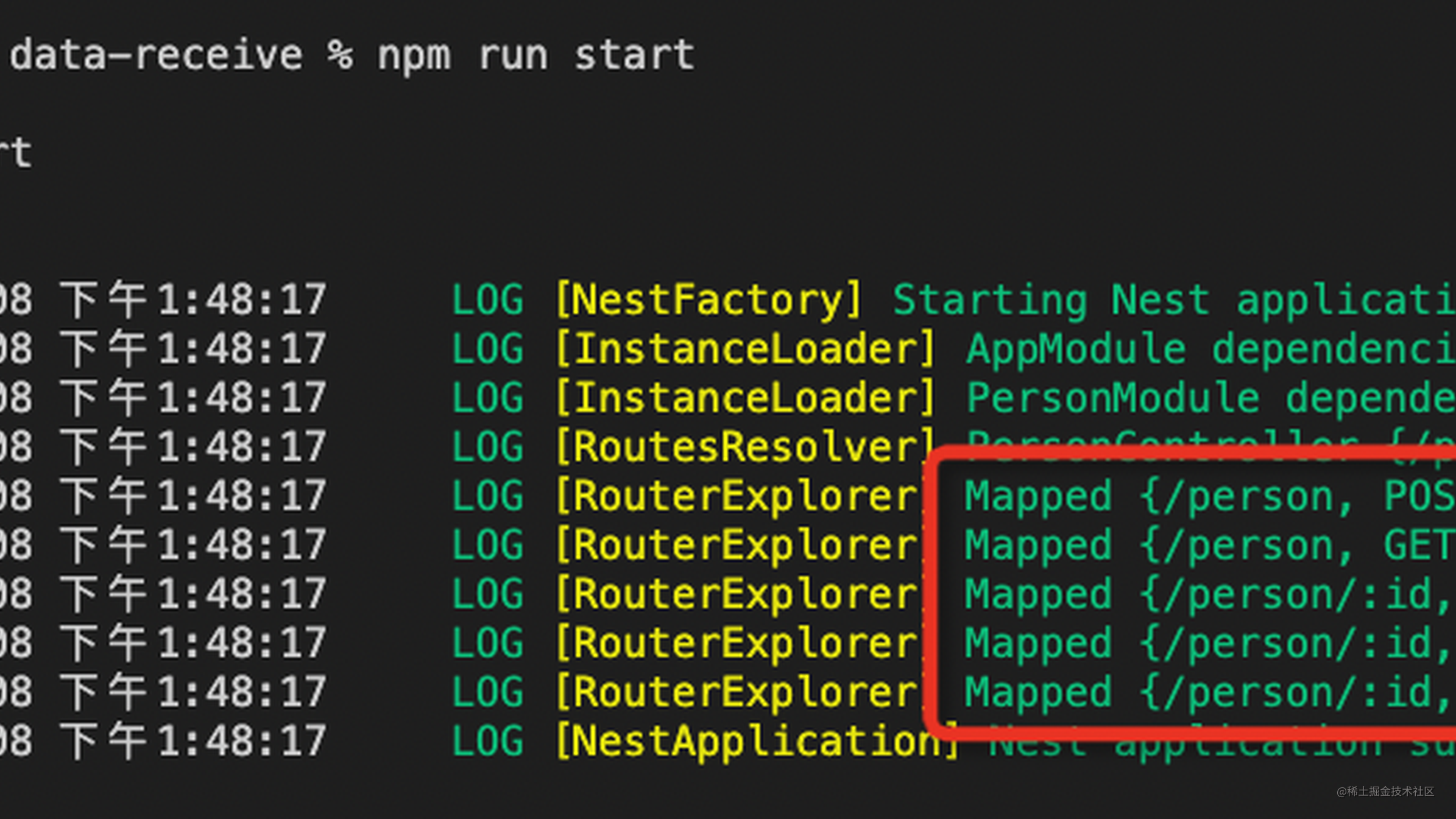Click the second [InstanceLoader] log tag
This screenshot has height=819, width=1456.
[744, 398]
